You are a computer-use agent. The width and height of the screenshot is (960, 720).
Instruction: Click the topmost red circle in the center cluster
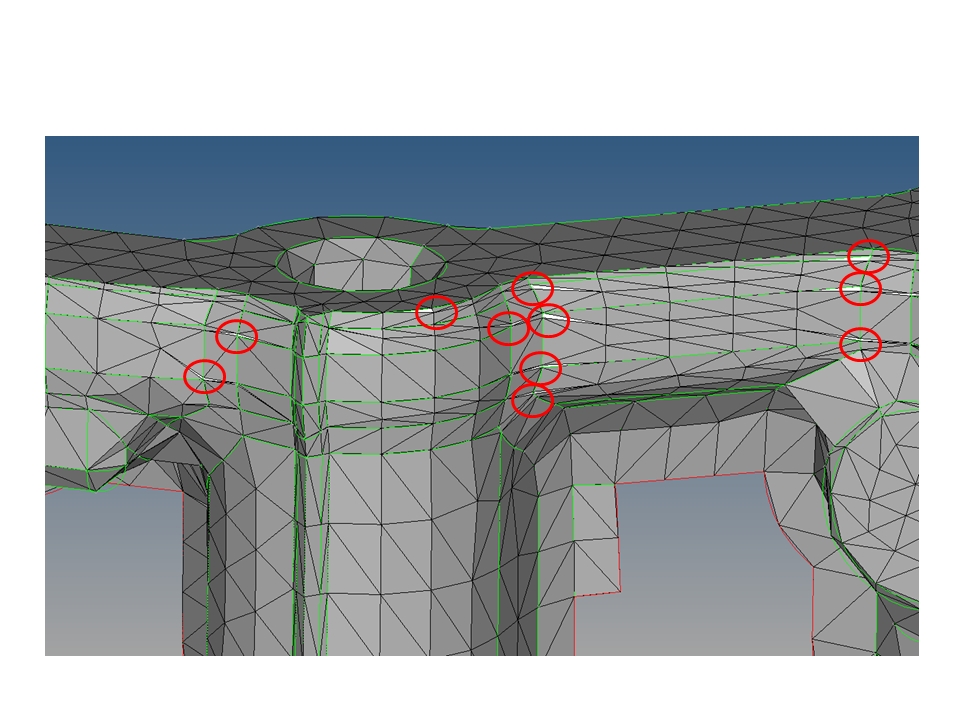(533, 290)
